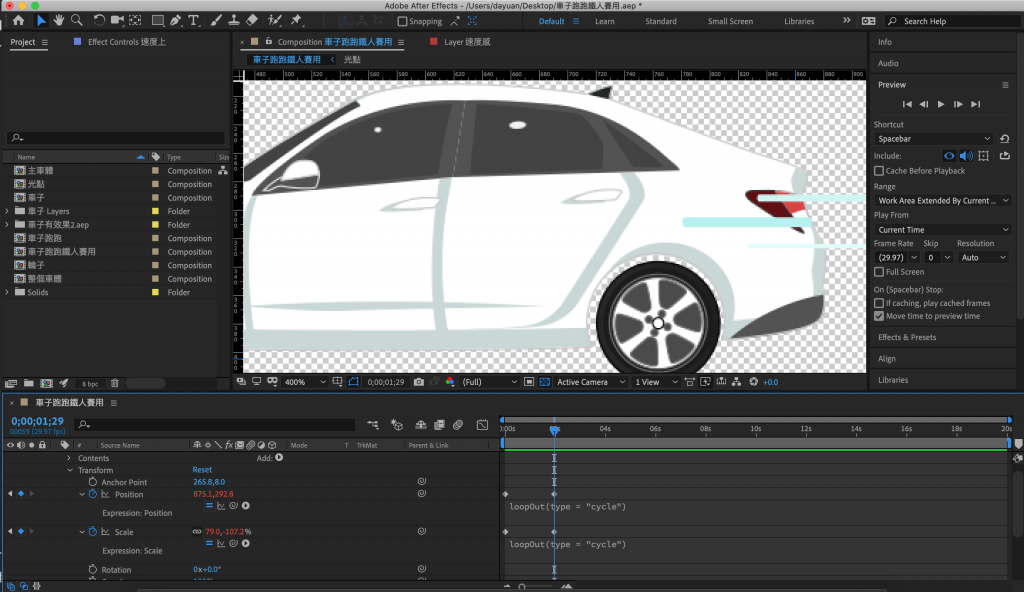Switch to the Learn workspace

(x=605, y=21)
